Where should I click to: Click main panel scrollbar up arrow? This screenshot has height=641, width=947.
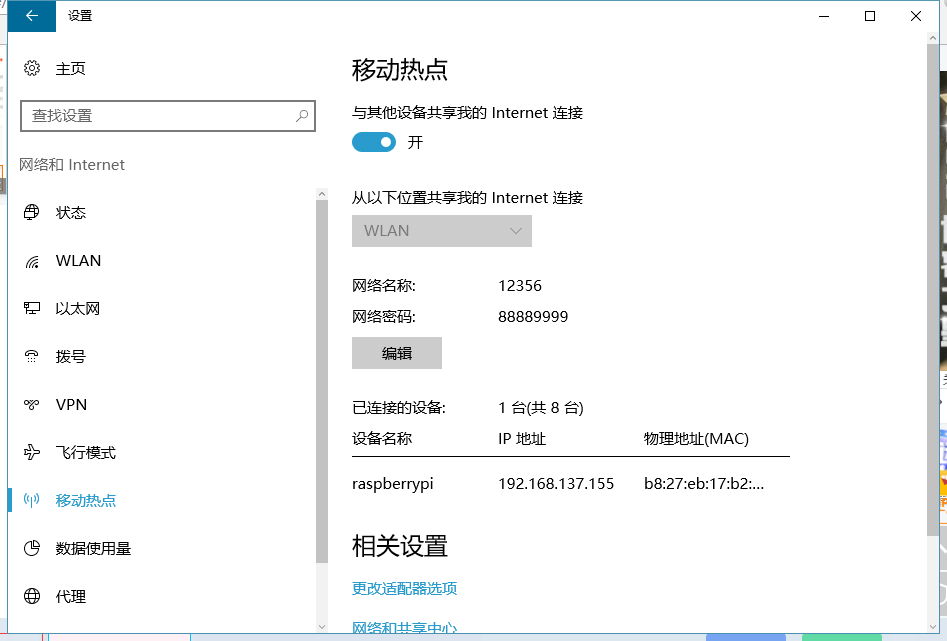tap(933, 37)
